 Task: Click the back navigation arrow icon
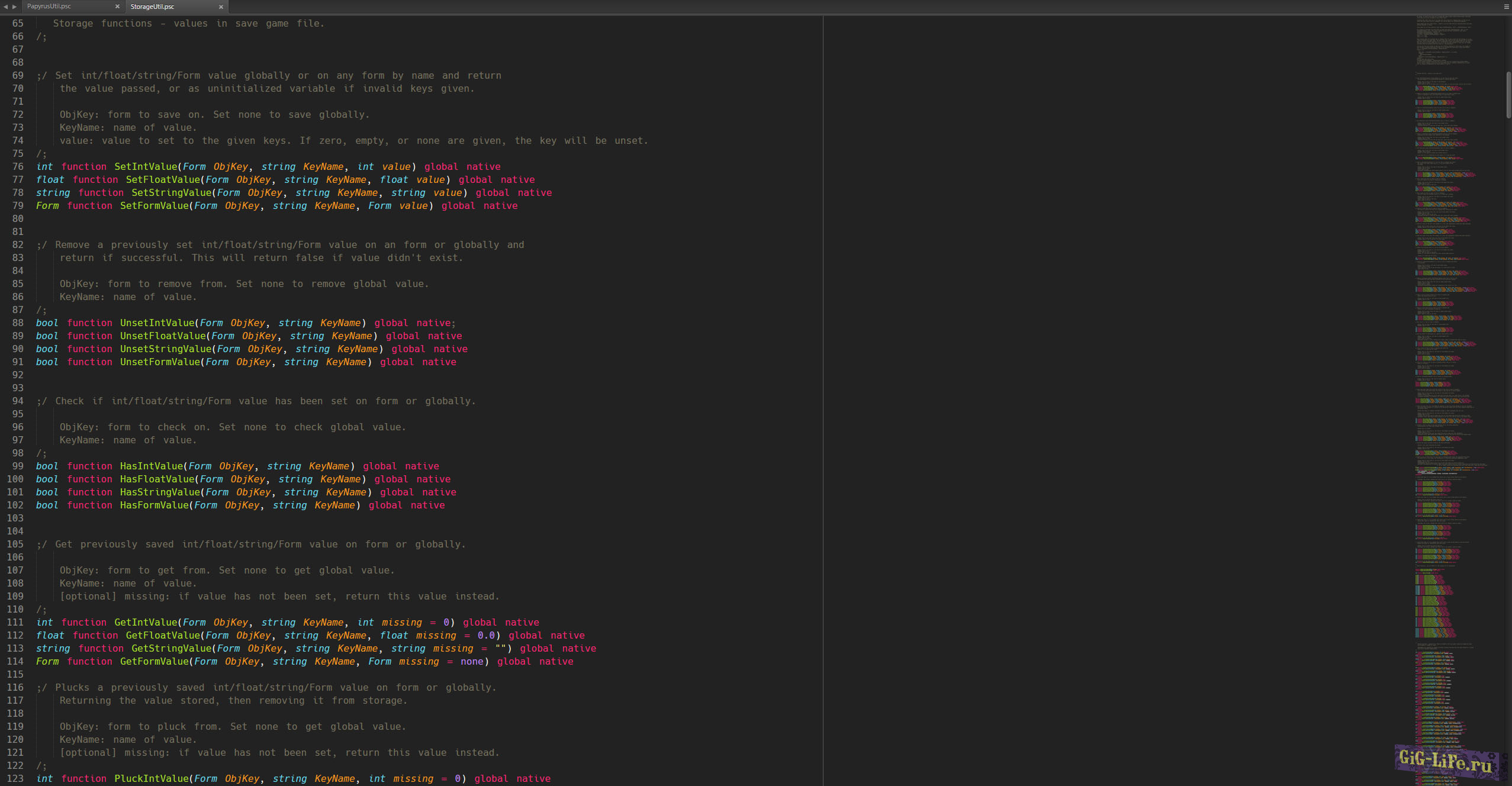[5, 6]
